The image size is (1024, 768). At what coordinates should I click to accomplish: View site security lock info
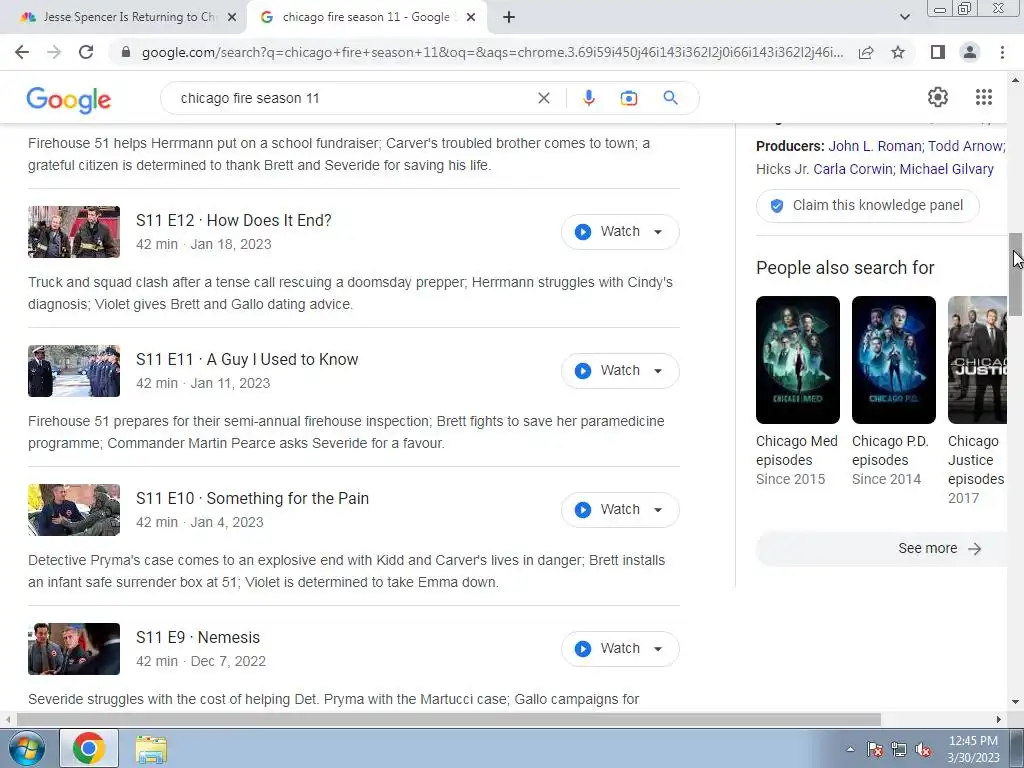(126, 52)
